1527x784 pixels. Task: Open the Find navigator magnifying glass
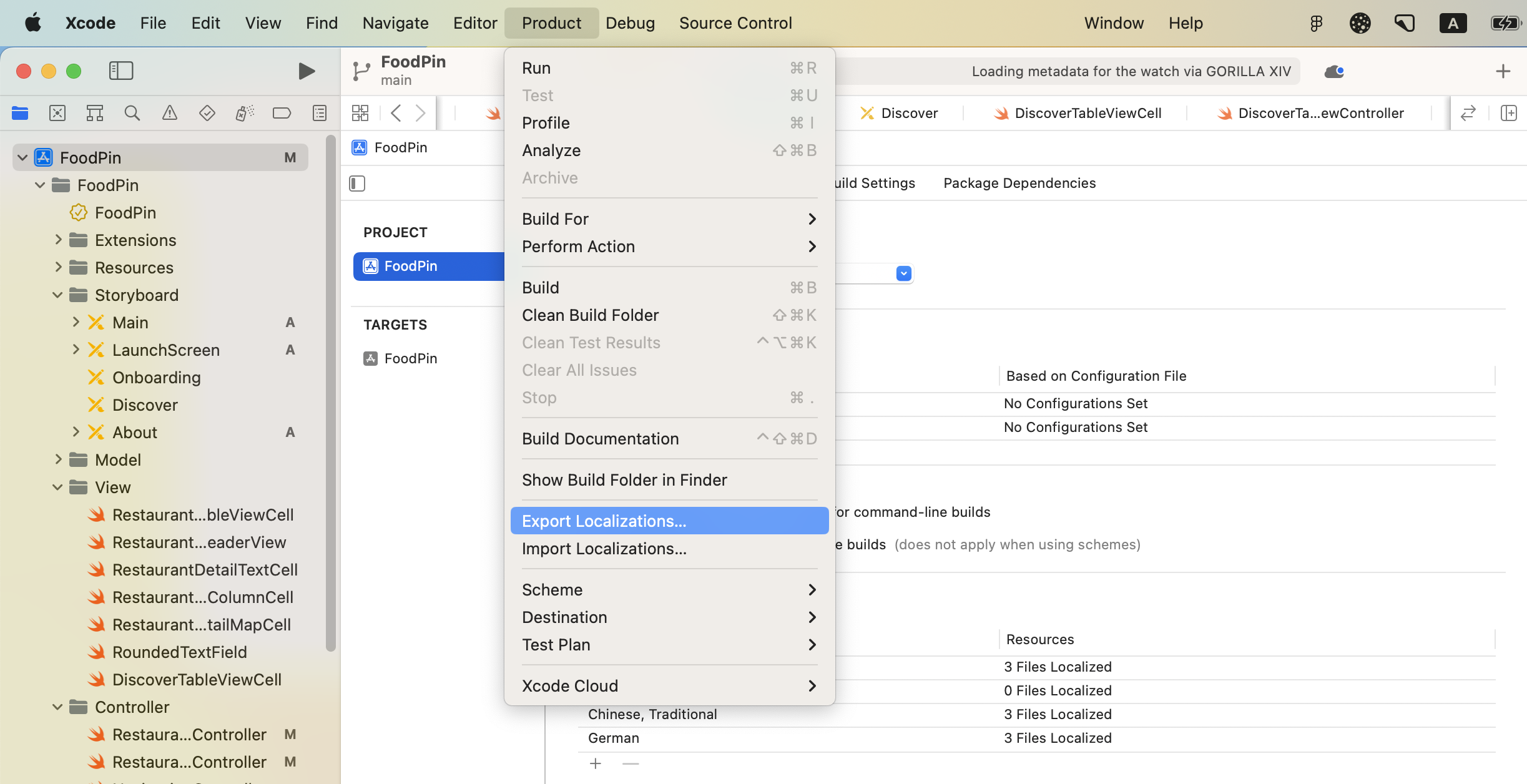coord(132,113)
